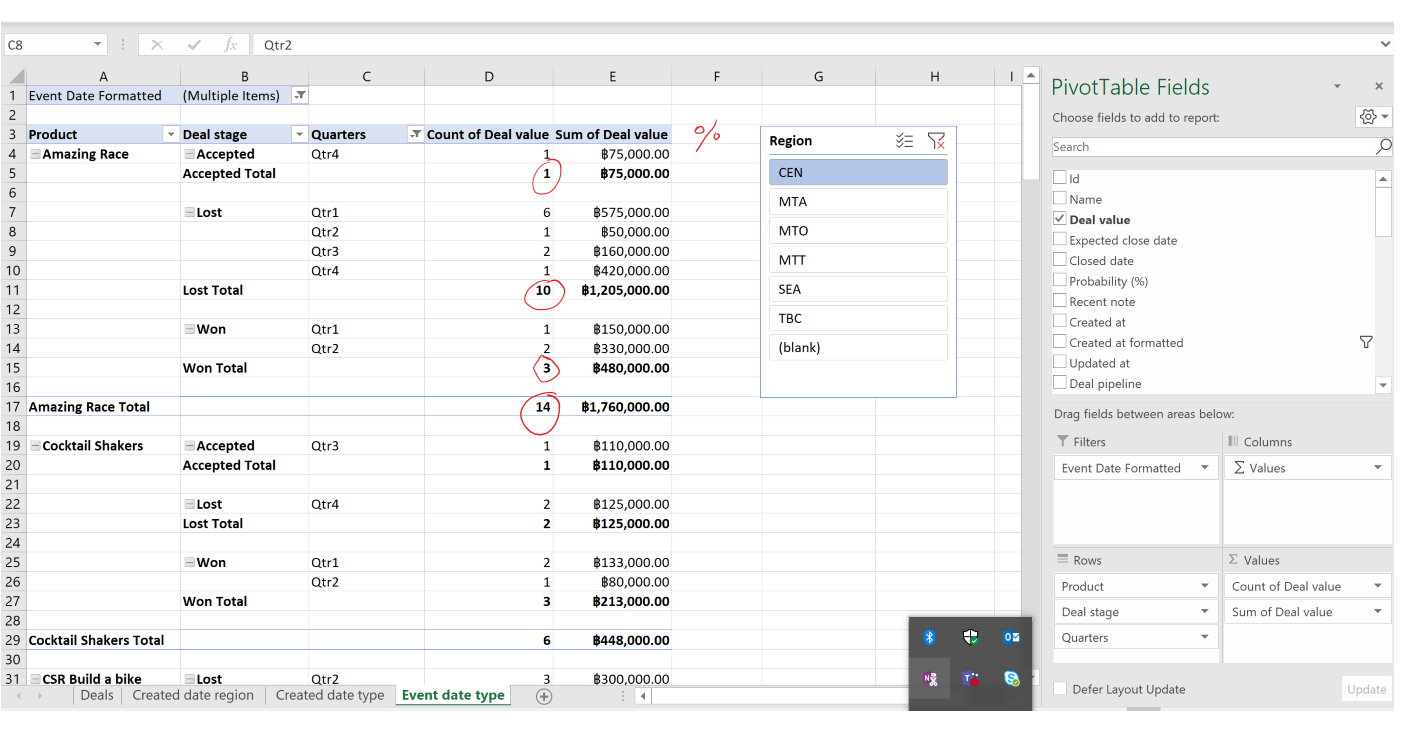Click the magnifier icon in field search
Viewport: 1425px width, 729px height.
point(1383,147)
